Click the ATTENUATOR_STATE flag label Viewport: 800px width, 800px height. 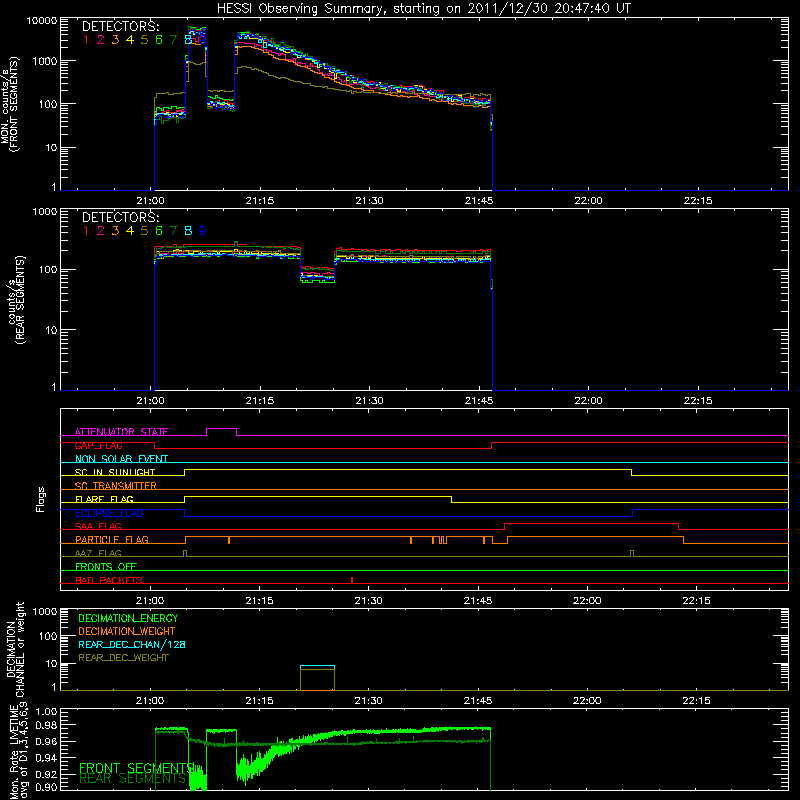pos(121,432)
